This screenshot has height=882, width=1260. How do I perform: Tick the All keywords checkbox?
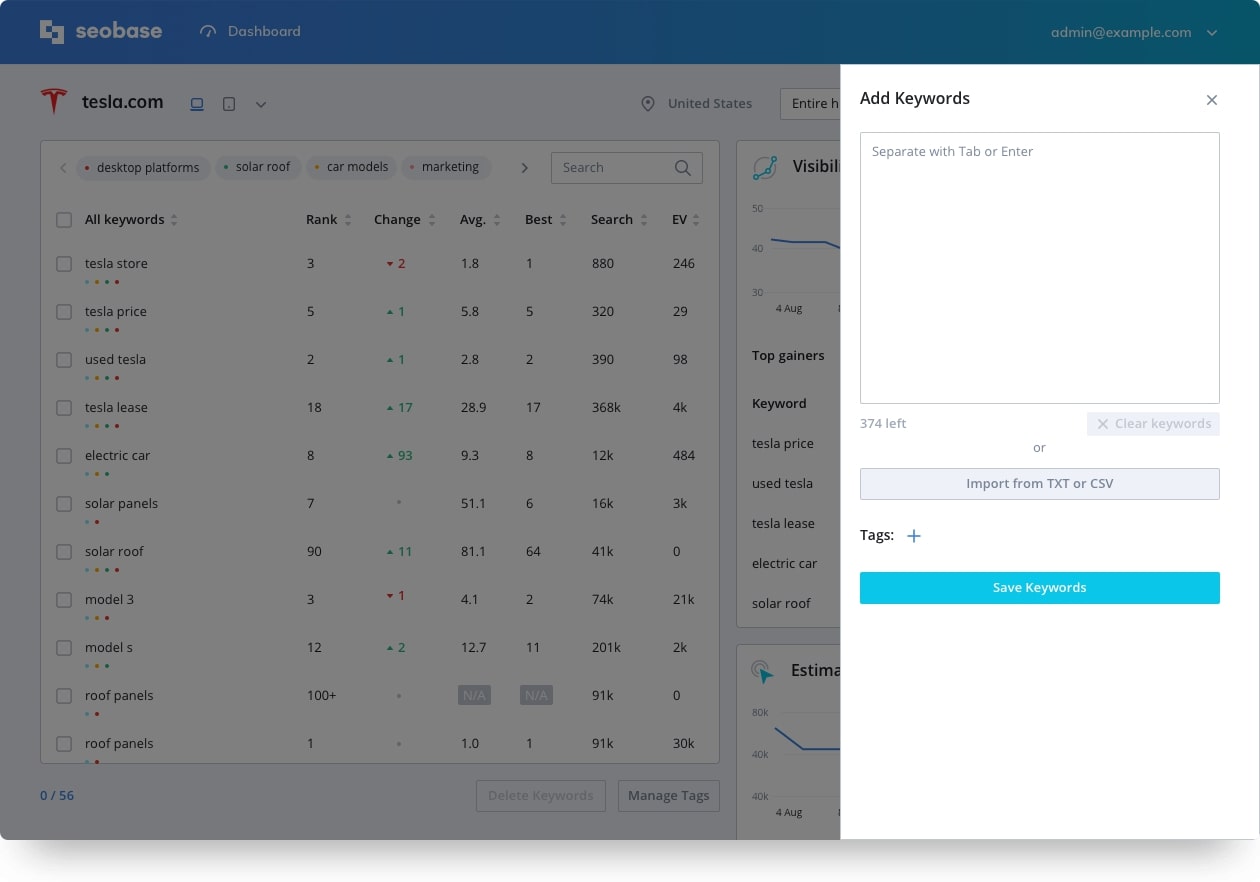(64, 220)
